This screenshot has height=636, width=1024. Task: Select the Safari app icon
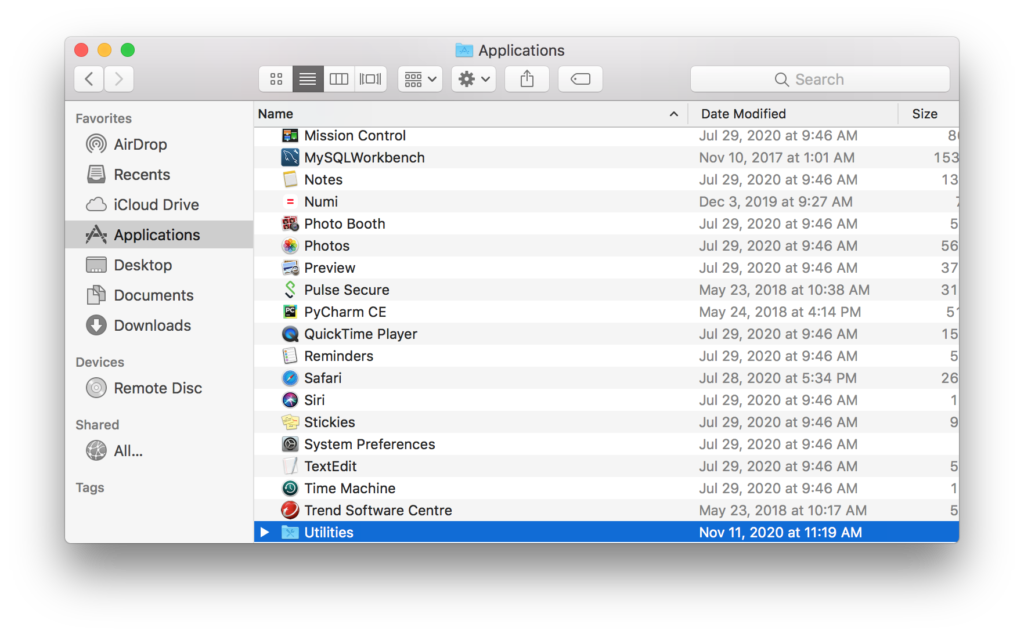(x=290, y=378)
